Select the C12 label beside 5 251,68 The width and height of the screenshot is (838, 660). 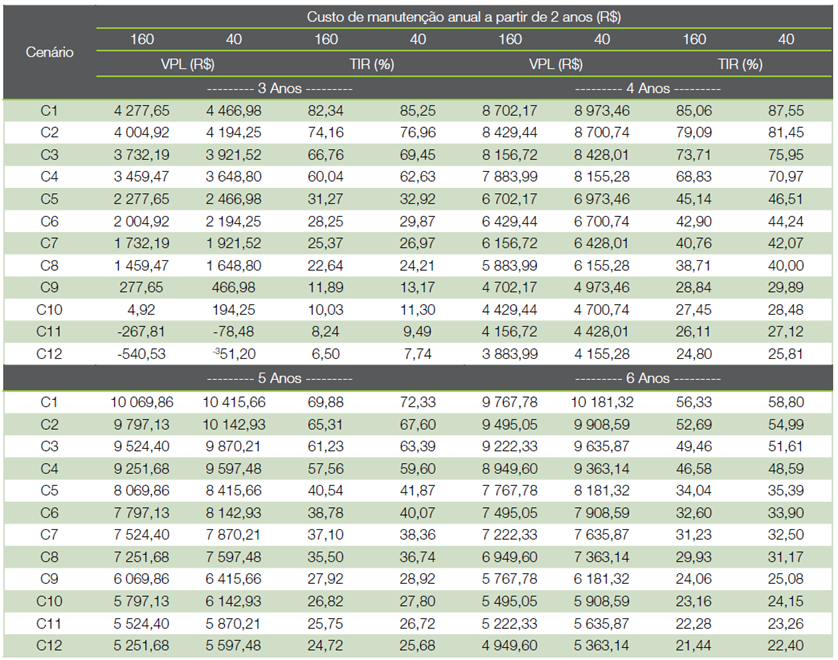coord(49,646)
